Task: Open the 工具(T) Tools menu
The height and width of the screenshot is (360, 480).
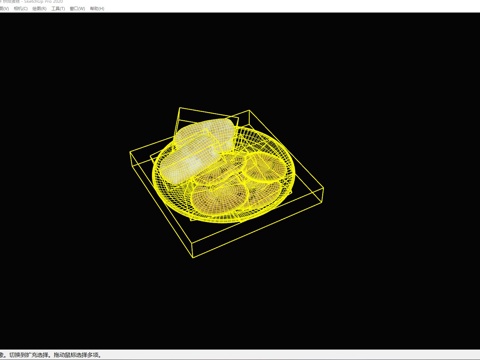Action: (58, 8)
